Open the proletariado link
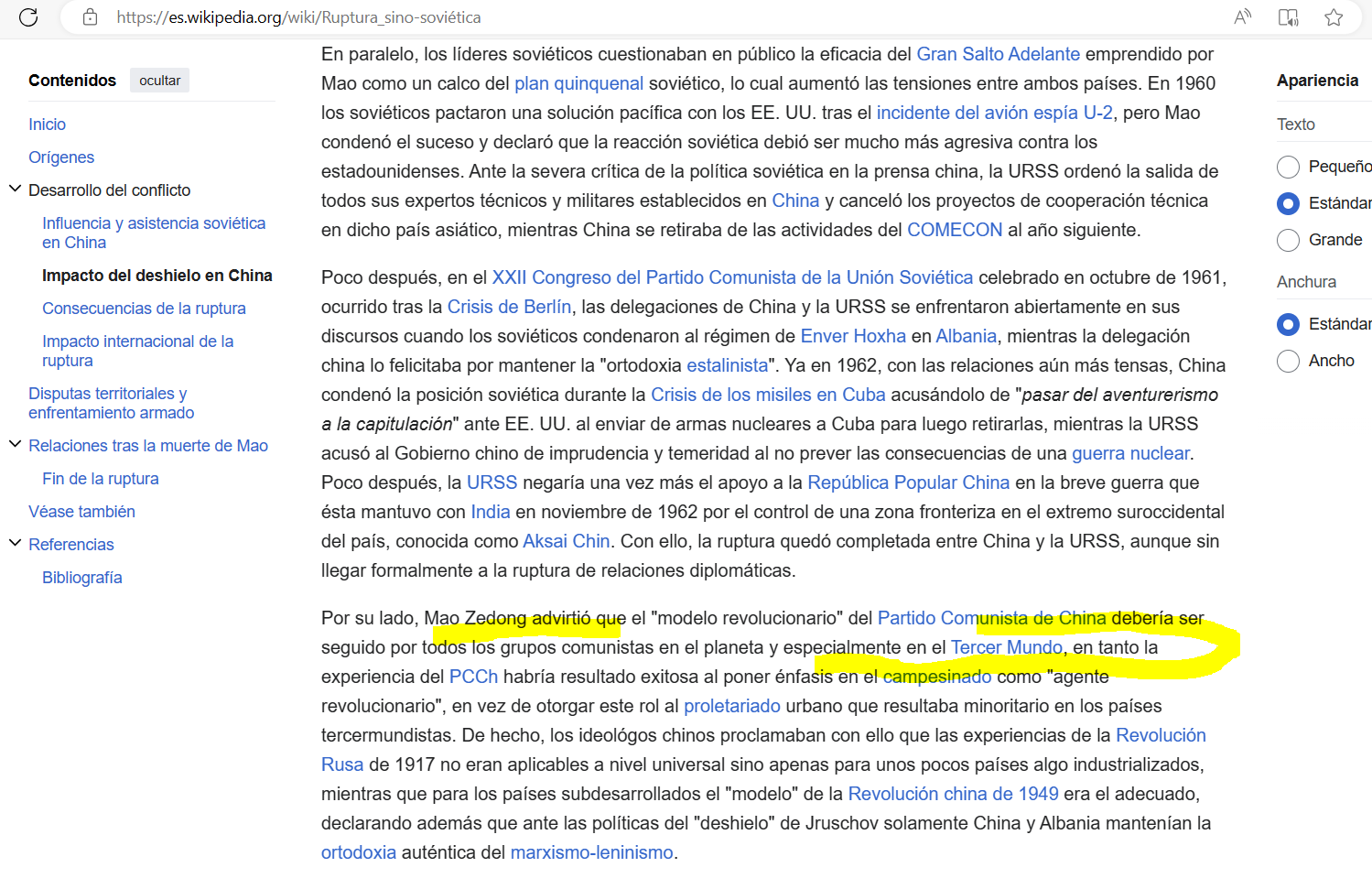Screen dimensions: 1372x878 pyautogui.click(x=732, y=706)
